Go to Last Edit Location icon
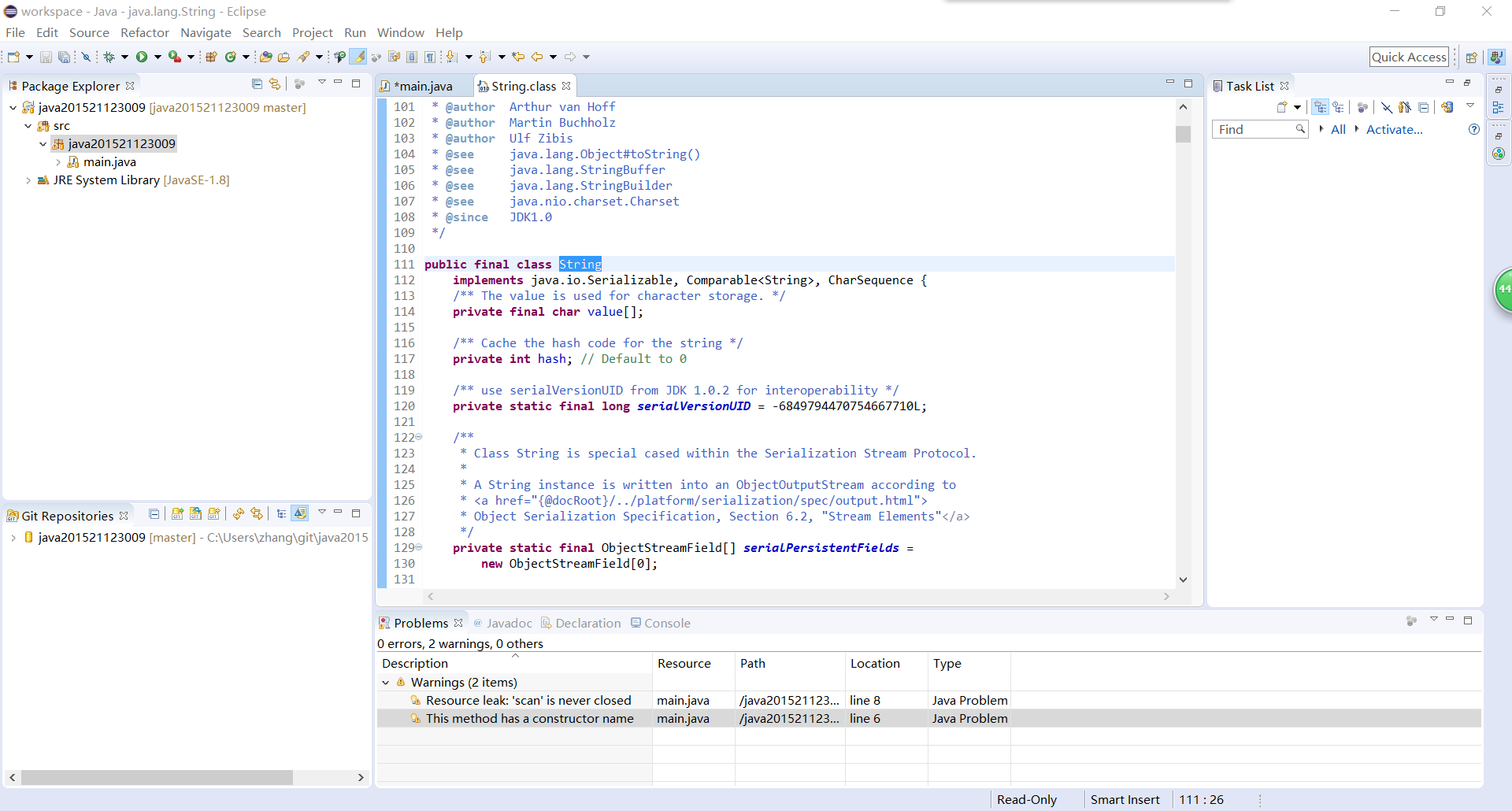Screen dimensions: 1512x811 [x=518, y=57]
